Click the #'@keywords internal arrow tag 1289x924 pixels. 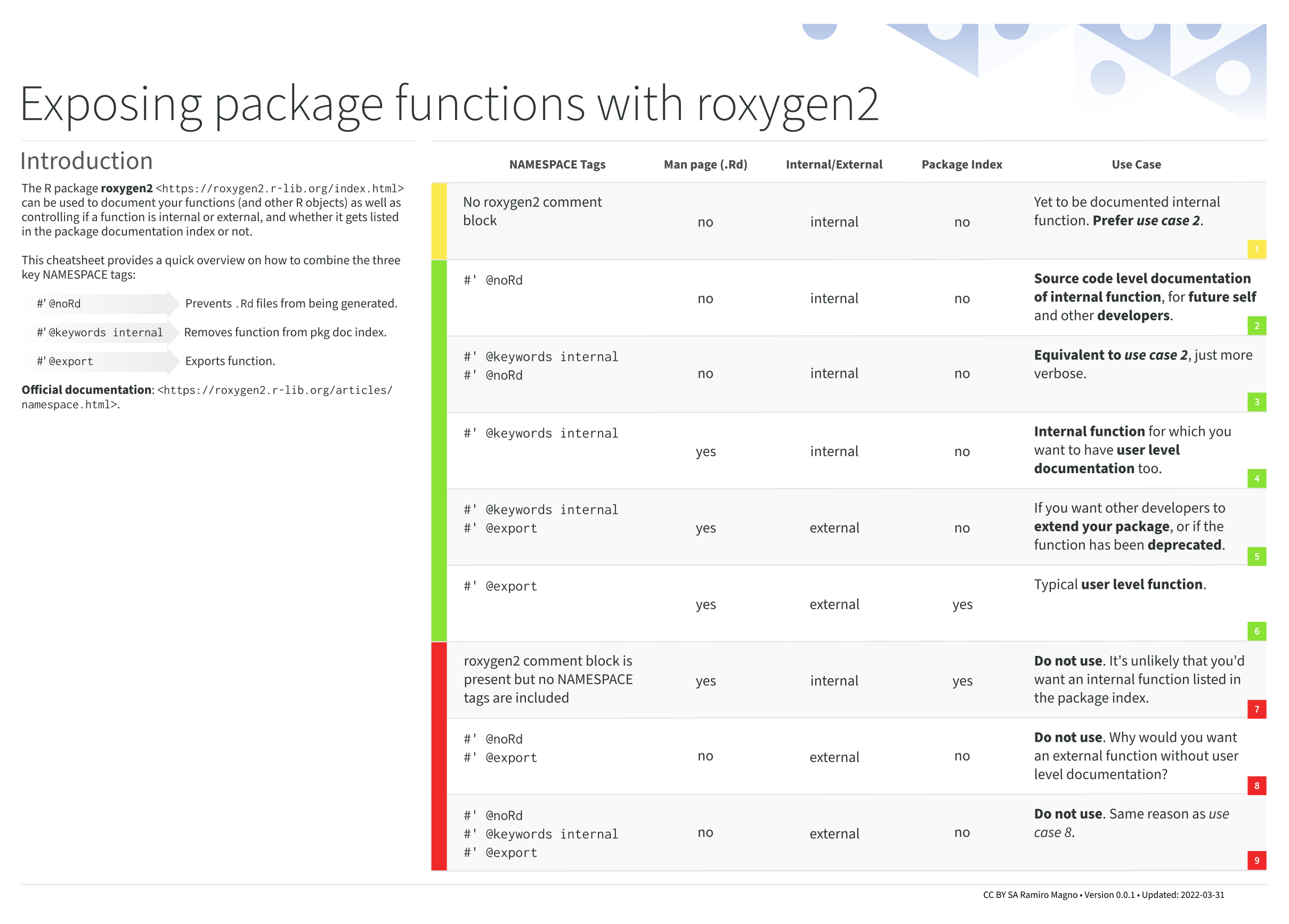click(100, 333)
